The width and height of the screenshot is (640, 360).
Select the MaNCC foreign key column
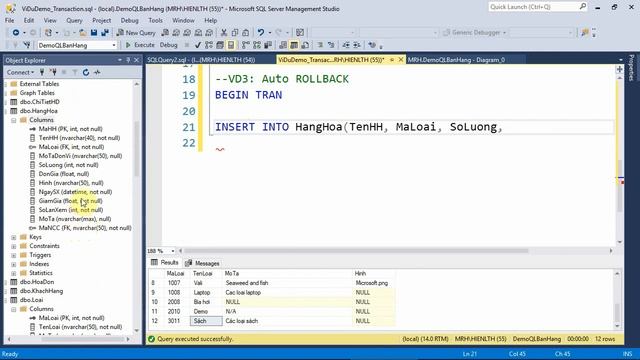[85, 228]
